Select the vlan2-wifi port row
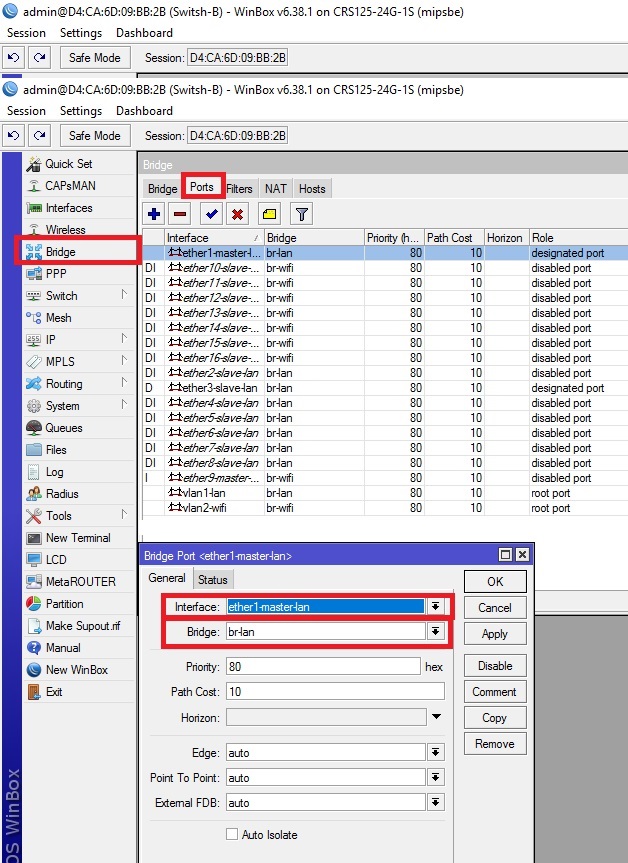628x863 pixels. click(385, 507)
